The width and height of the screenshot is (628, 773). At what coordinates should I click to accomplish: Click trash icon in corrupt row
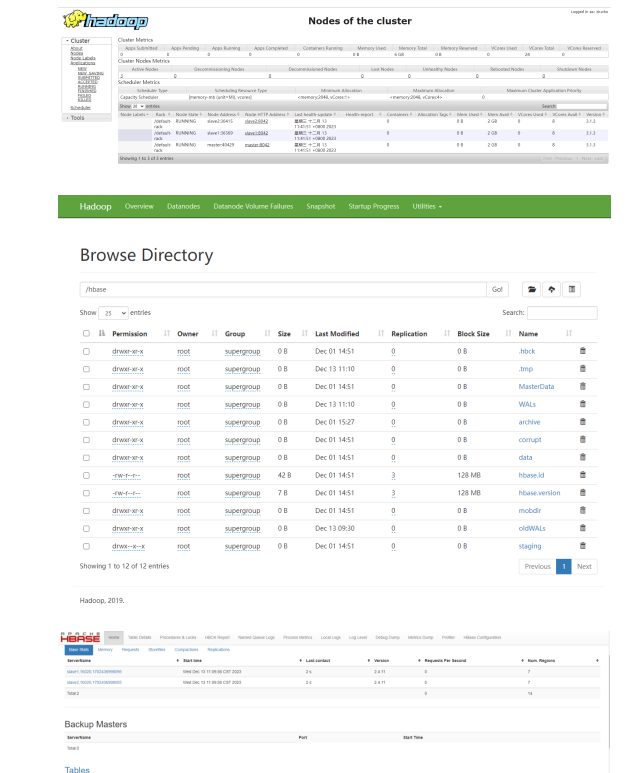click(x=583, y=440)
